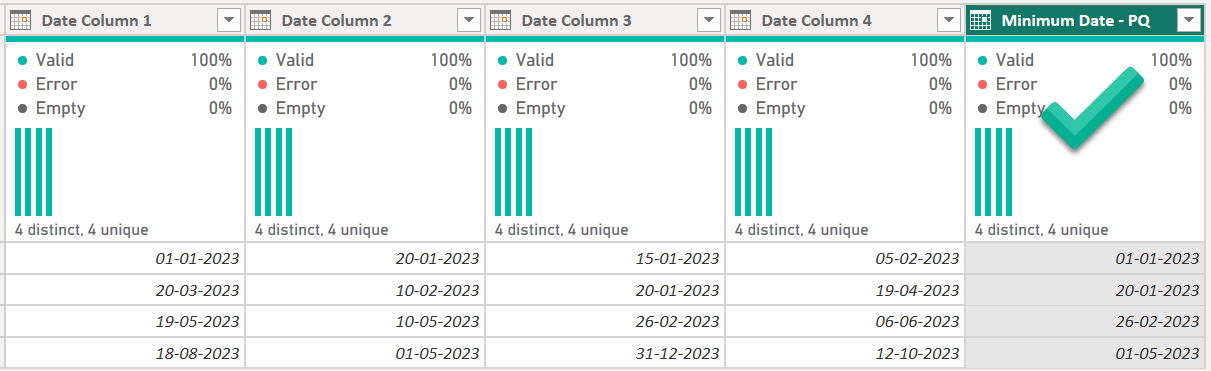Click the Date Column 1 data type icon
The image size is (1211, 371).
tap(20, 20)
